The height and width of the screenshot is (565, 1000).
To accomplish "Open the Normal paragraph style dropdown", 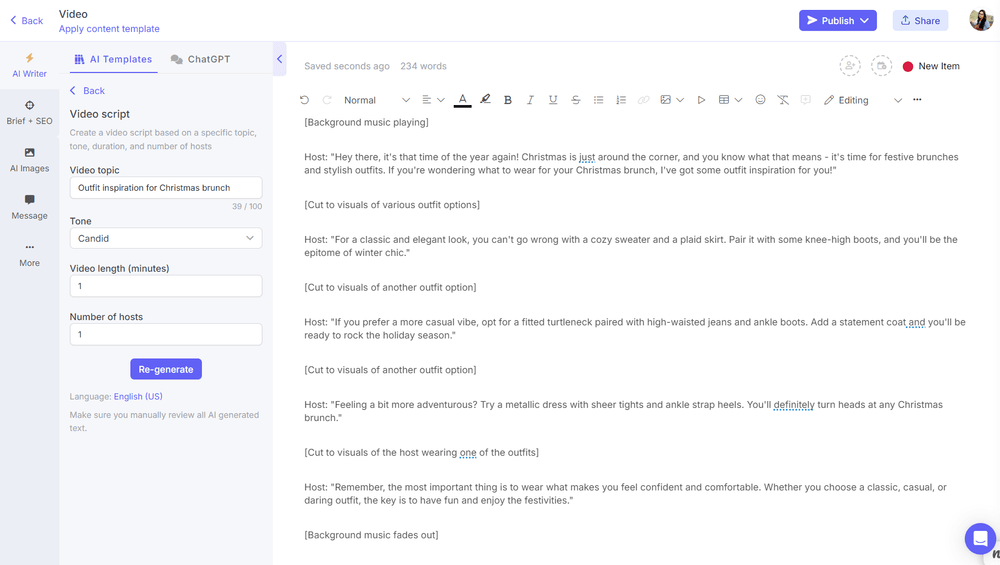I will coord(376,100).
